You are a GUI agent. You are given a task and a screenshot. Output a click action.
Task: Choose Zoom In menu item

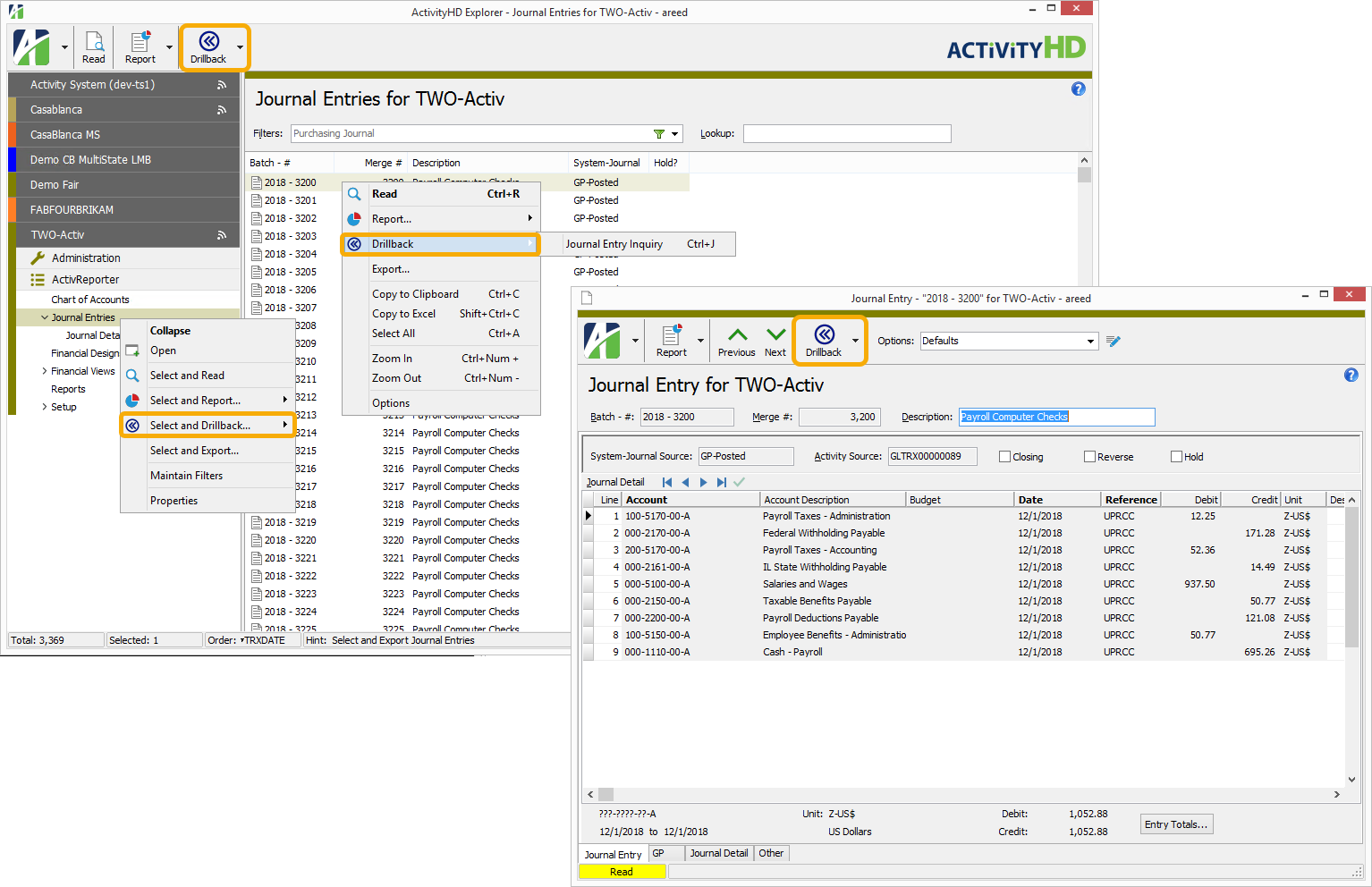(441, 359)
